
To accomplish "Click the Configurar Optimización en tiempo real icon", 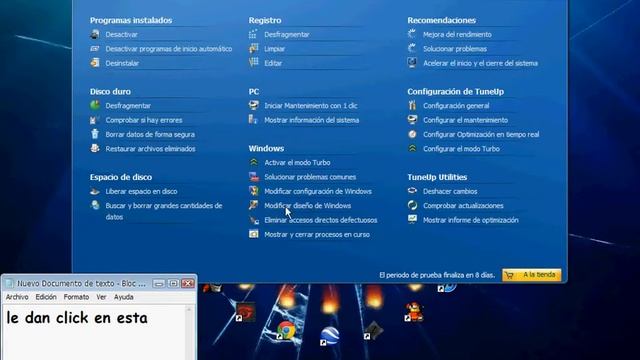I will tap(412, 134).
